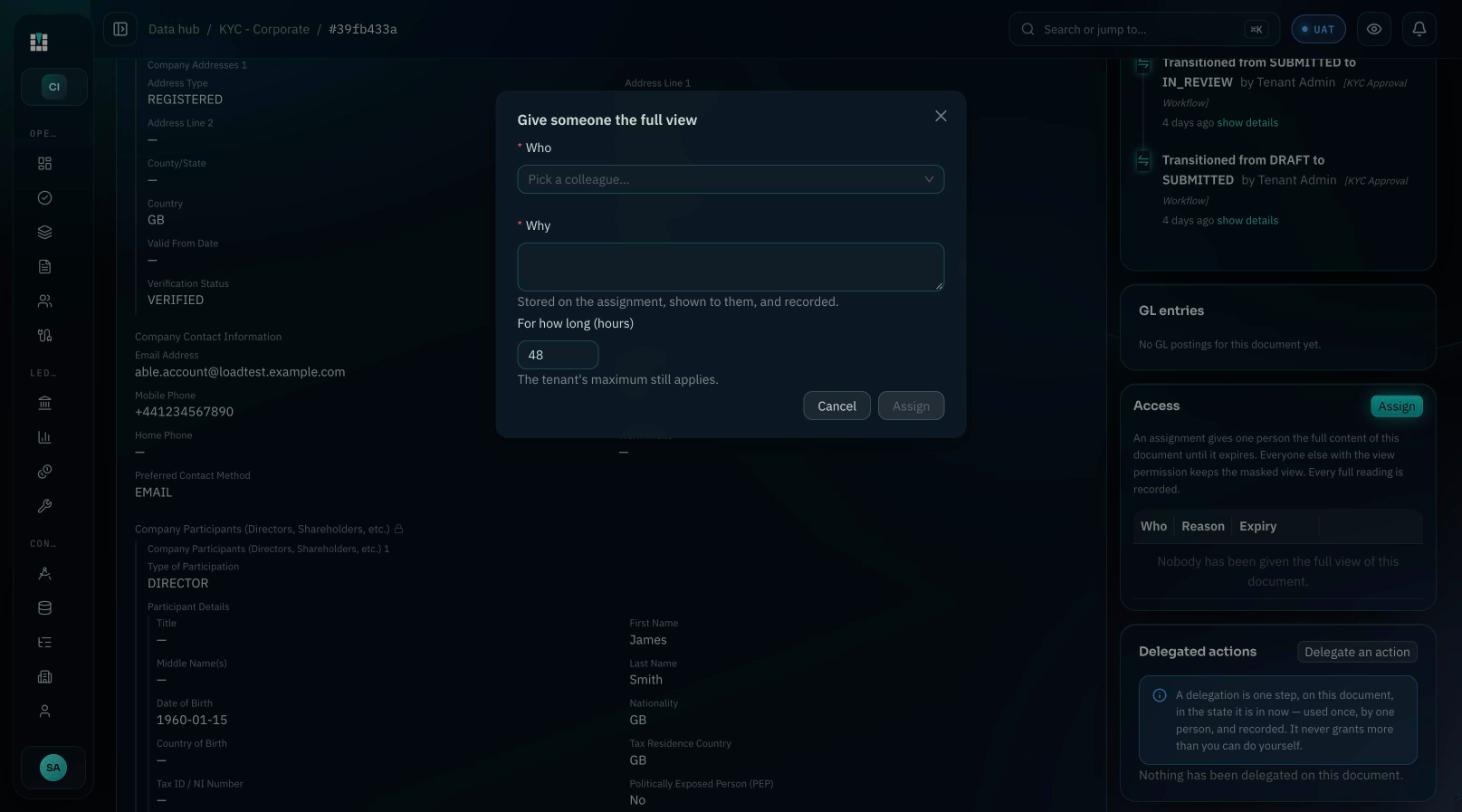Toggle the sidebar collapse panel icon
The image size is (1462, 812).
120,29
